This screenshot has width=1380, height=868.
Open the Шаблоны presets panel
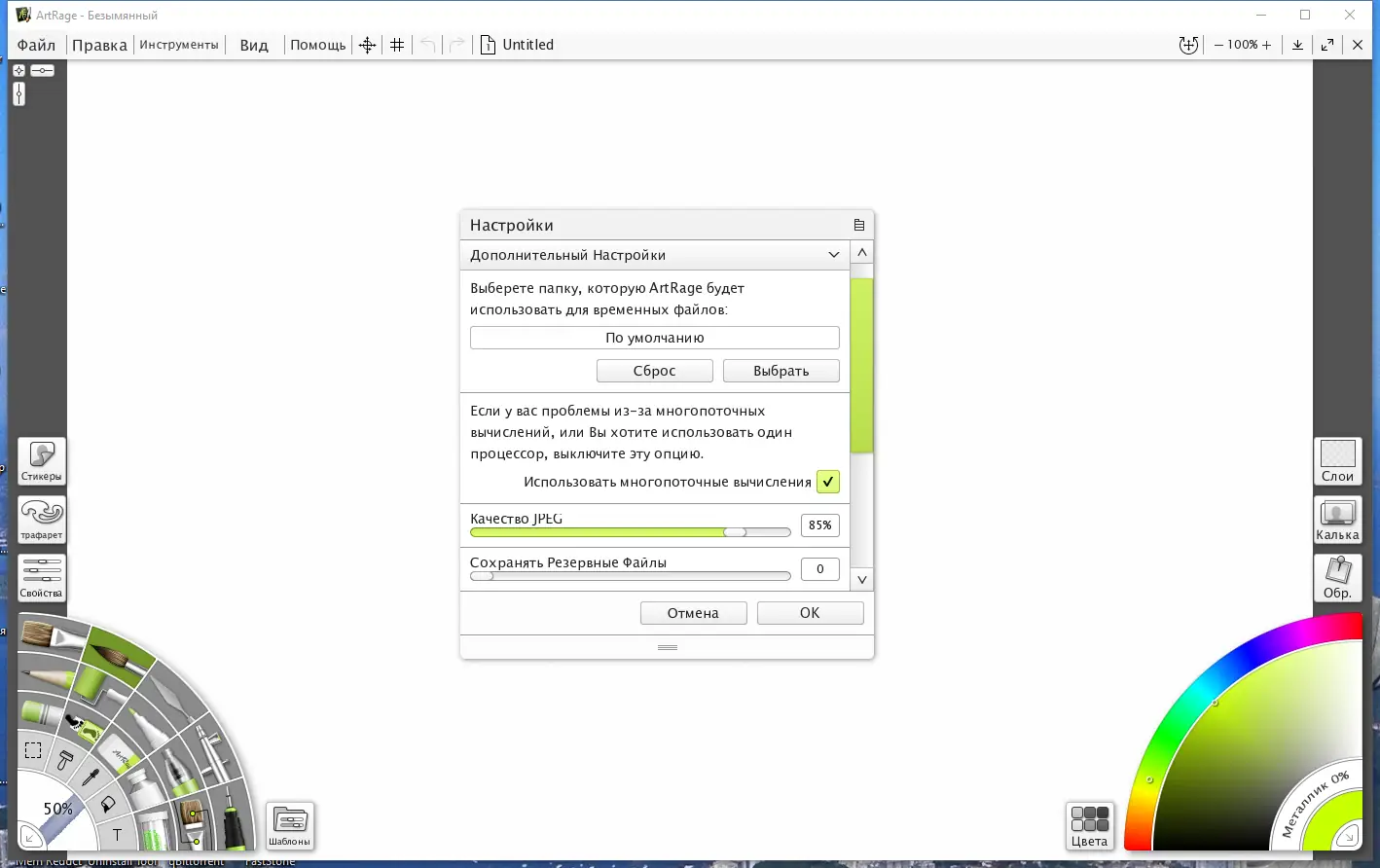(x=290, y=826)
